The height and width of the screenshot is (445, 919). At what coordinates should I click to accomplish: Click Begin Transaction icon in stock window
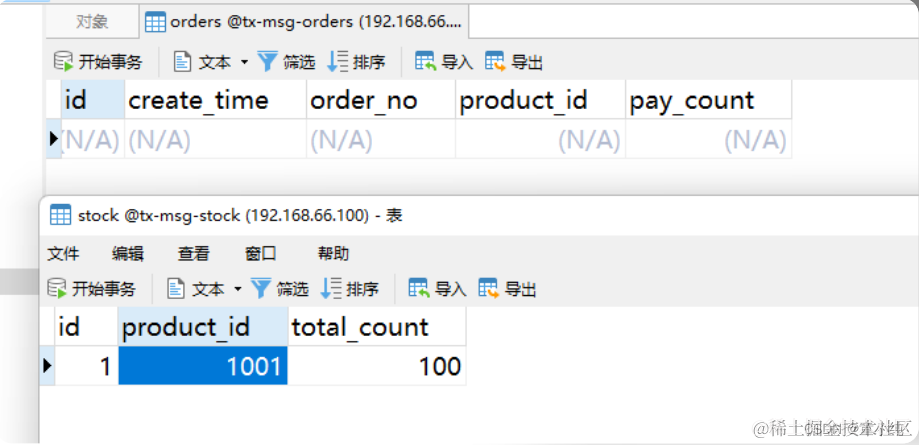point(56,288)
